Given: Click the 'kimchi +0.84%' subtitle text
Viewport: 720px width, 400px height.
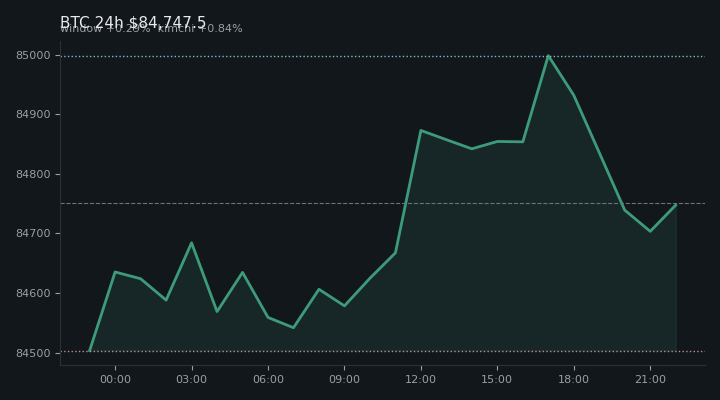Looking at the screenshot, I should 200,28.
